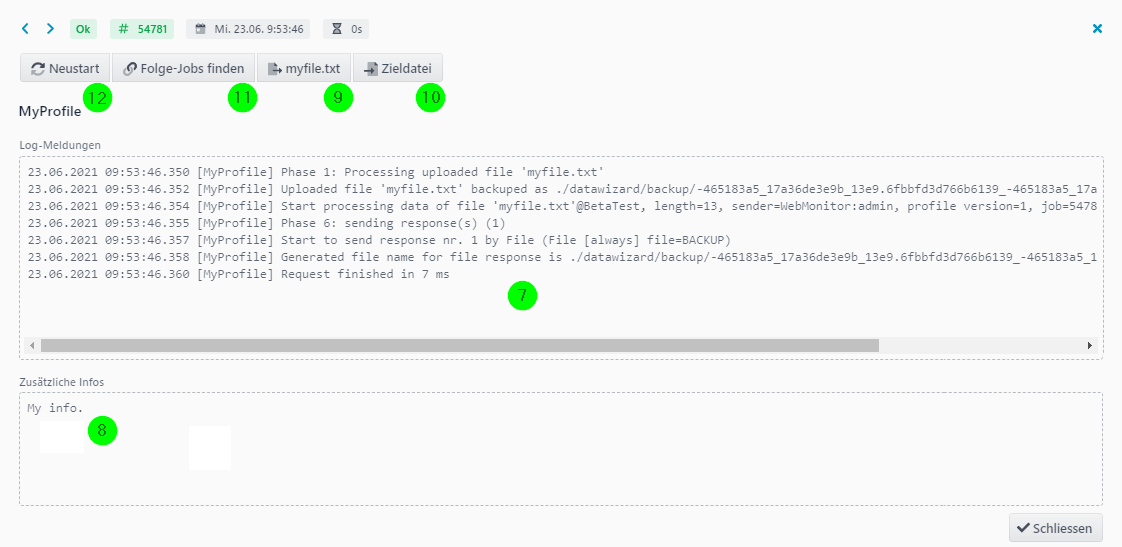Click the Ok status badge
The image size is (1122, 547).
(x=83, y=29)
